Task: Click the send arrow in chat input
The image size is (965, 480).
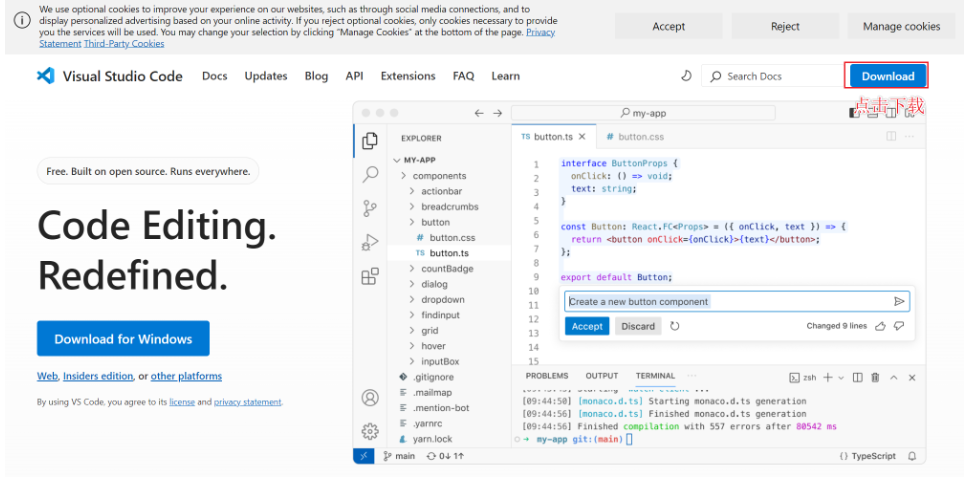Action: coord(899,301)
